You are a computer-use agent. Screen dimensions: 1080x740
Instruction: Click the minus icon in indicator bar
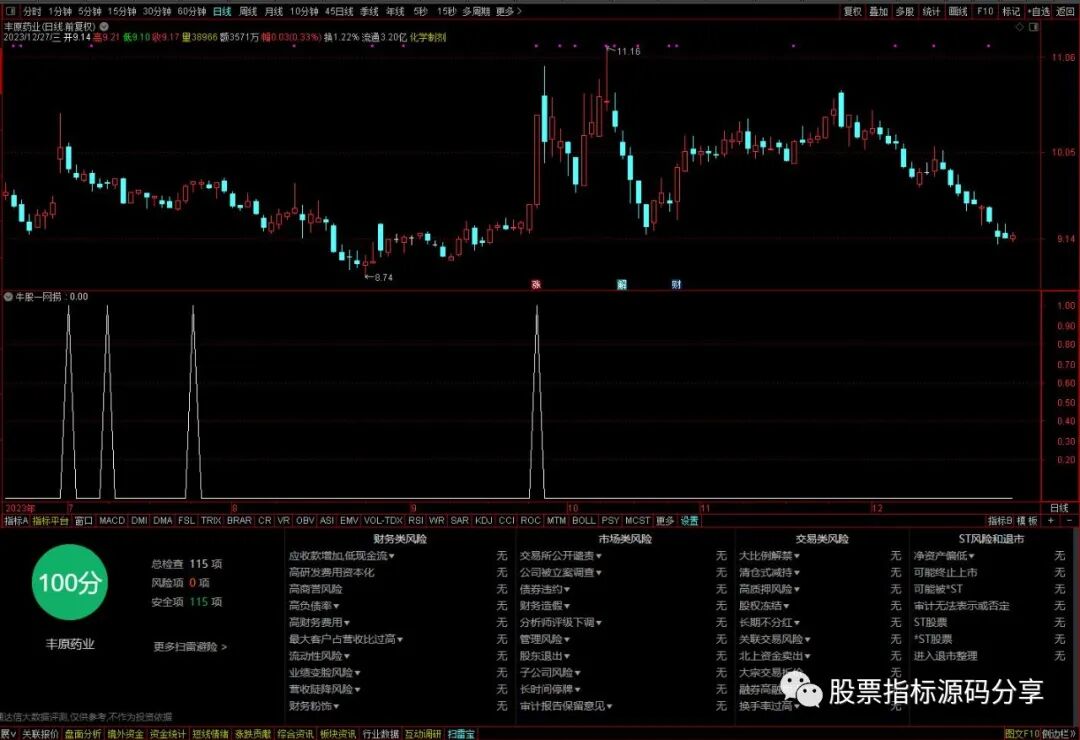[x=1068, y=521]
